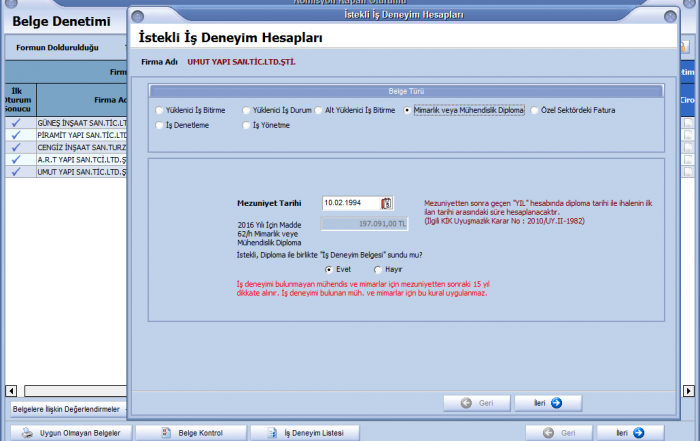Open the Mezuniyet Tarihi calendar picker
This screenshot has height=441, width=700.
click(x=387, y=203)
